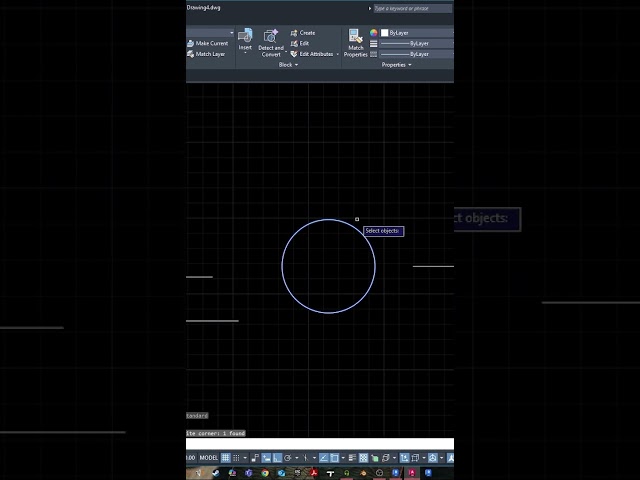The height and width of the screenshot is (480, 640).
Task: Expand the Block panel dropdown
Action: (x=296, y=65)
